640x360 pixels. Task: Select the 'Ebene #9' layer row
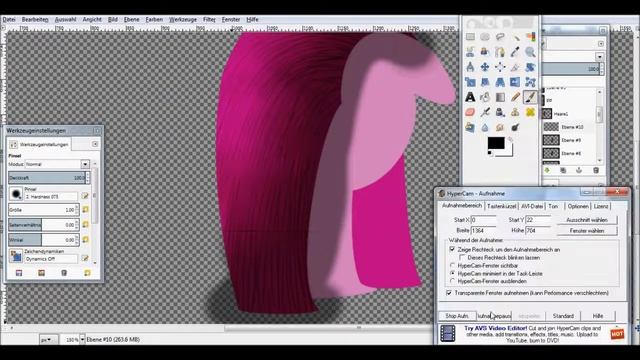pyautogui.click(x=569, y=140)
